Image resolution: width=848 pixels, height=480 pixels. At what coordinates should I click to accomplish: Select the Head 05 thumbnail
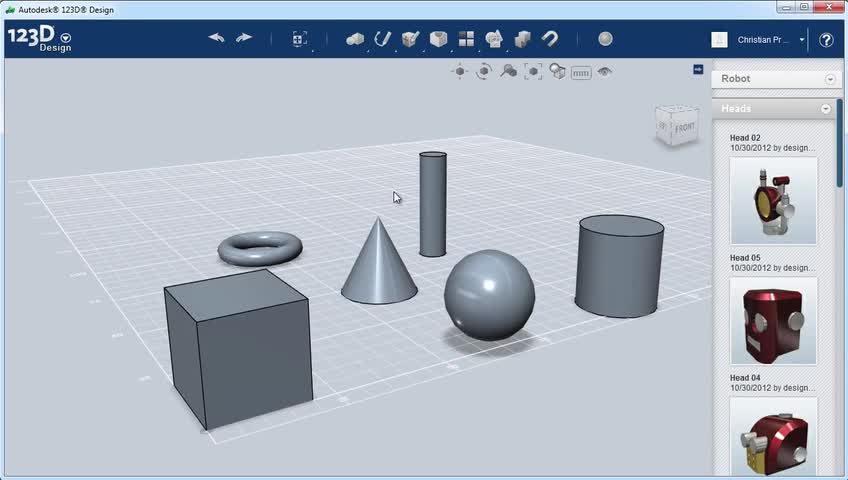point(773,321)
